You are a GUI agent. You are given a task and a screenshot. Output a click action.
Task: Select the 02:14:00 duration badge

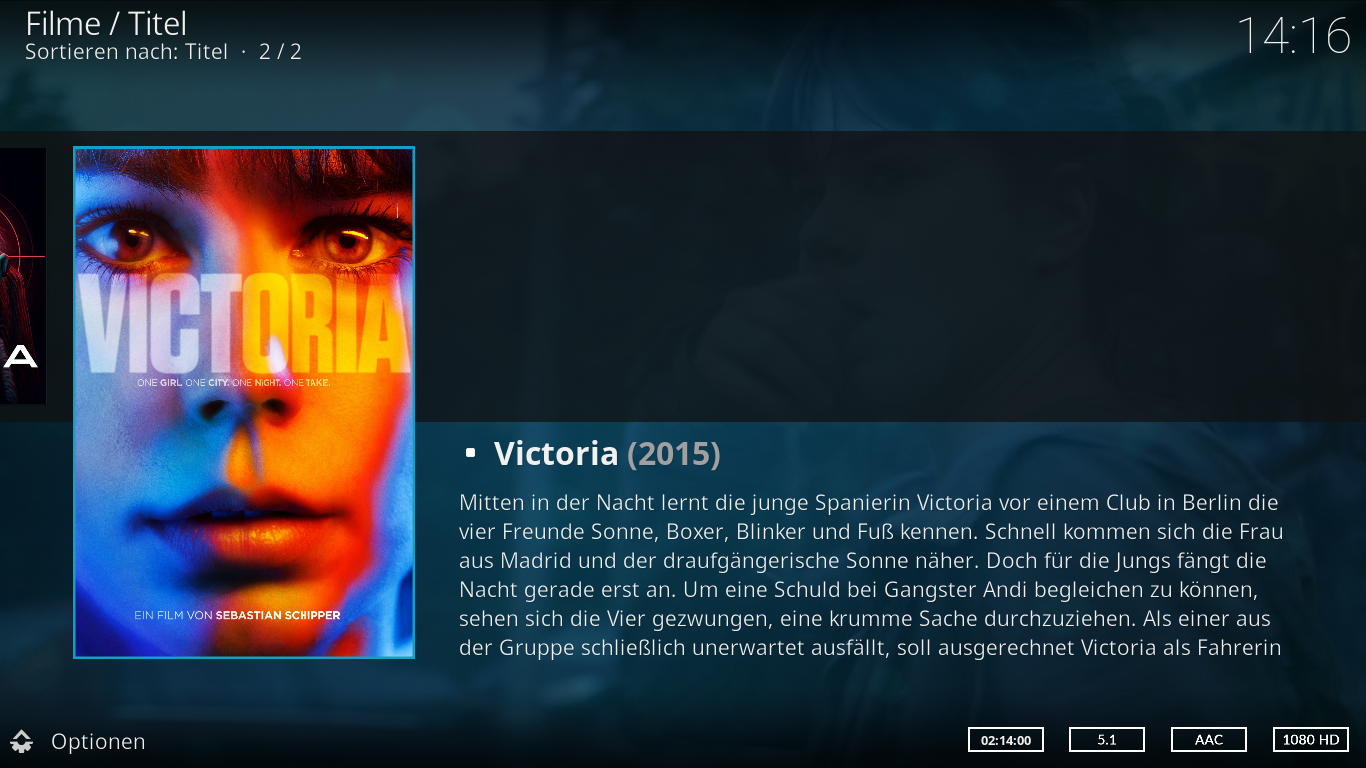1006,740
